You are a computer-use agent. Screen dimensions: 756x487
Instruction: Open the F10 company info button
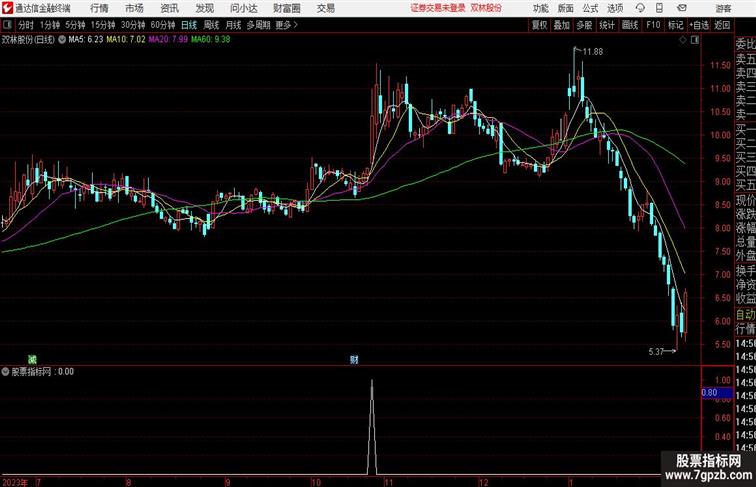[x=653, y=25]
